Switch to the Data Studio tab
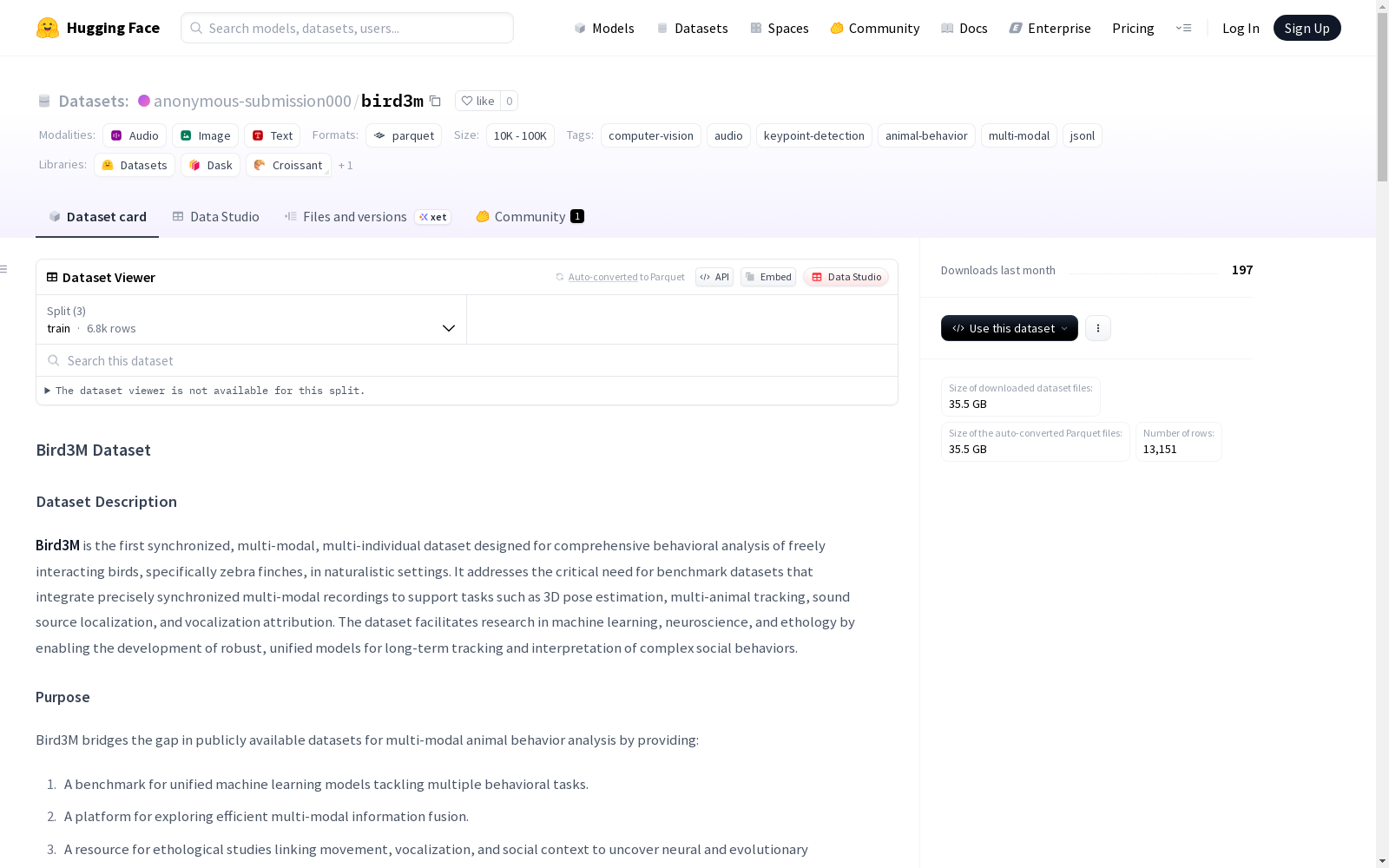1389x868 pixels. pyautogui.click(x=215, y=217)
